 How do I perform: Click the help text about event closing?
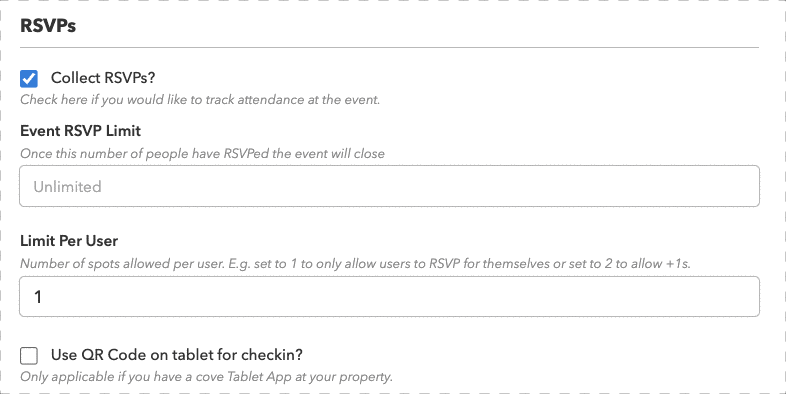(203, 153)
